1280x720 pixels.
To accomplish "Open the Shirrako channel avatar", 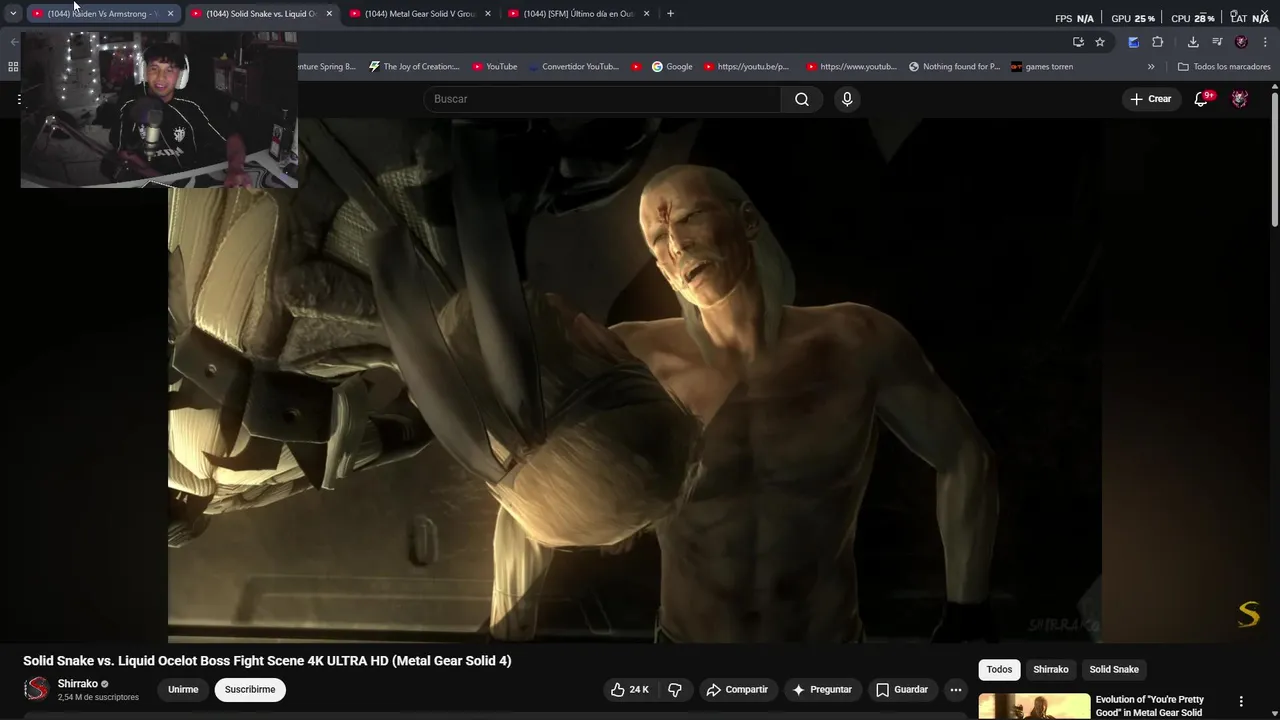I will pyautogui.click(x=36, y=689).
